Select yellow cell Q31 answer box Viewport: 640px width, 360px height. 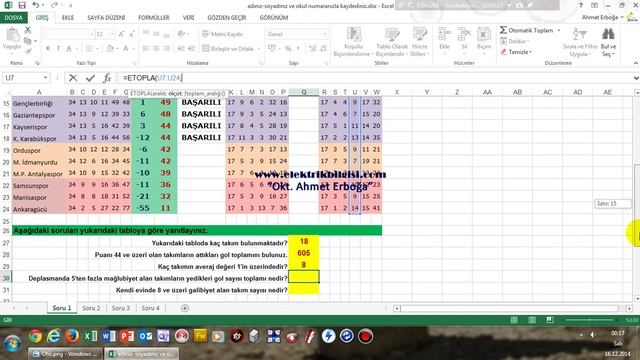point(304,290)
